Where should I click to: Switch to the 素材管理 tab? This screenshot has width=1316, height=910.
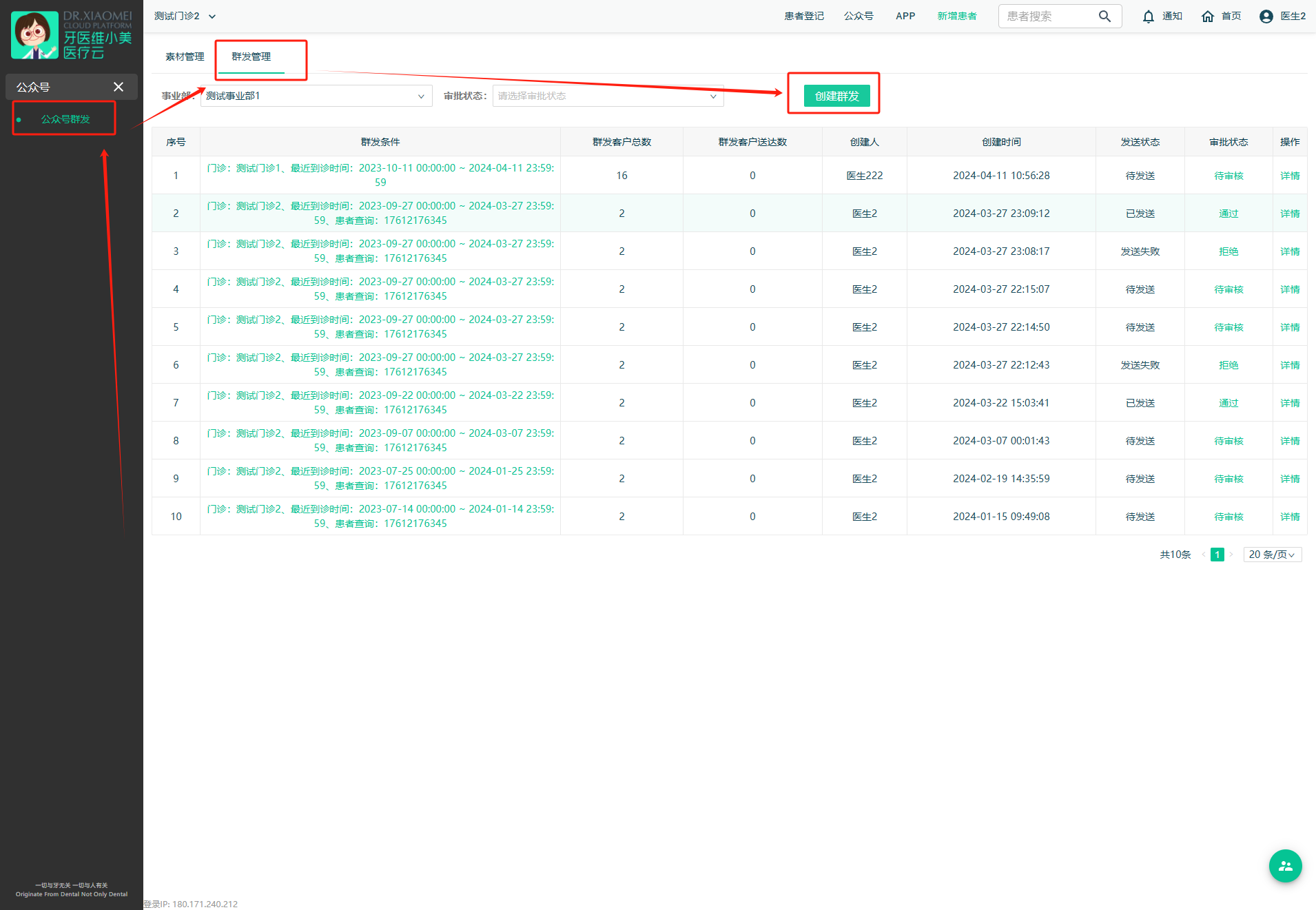(185, 56)
